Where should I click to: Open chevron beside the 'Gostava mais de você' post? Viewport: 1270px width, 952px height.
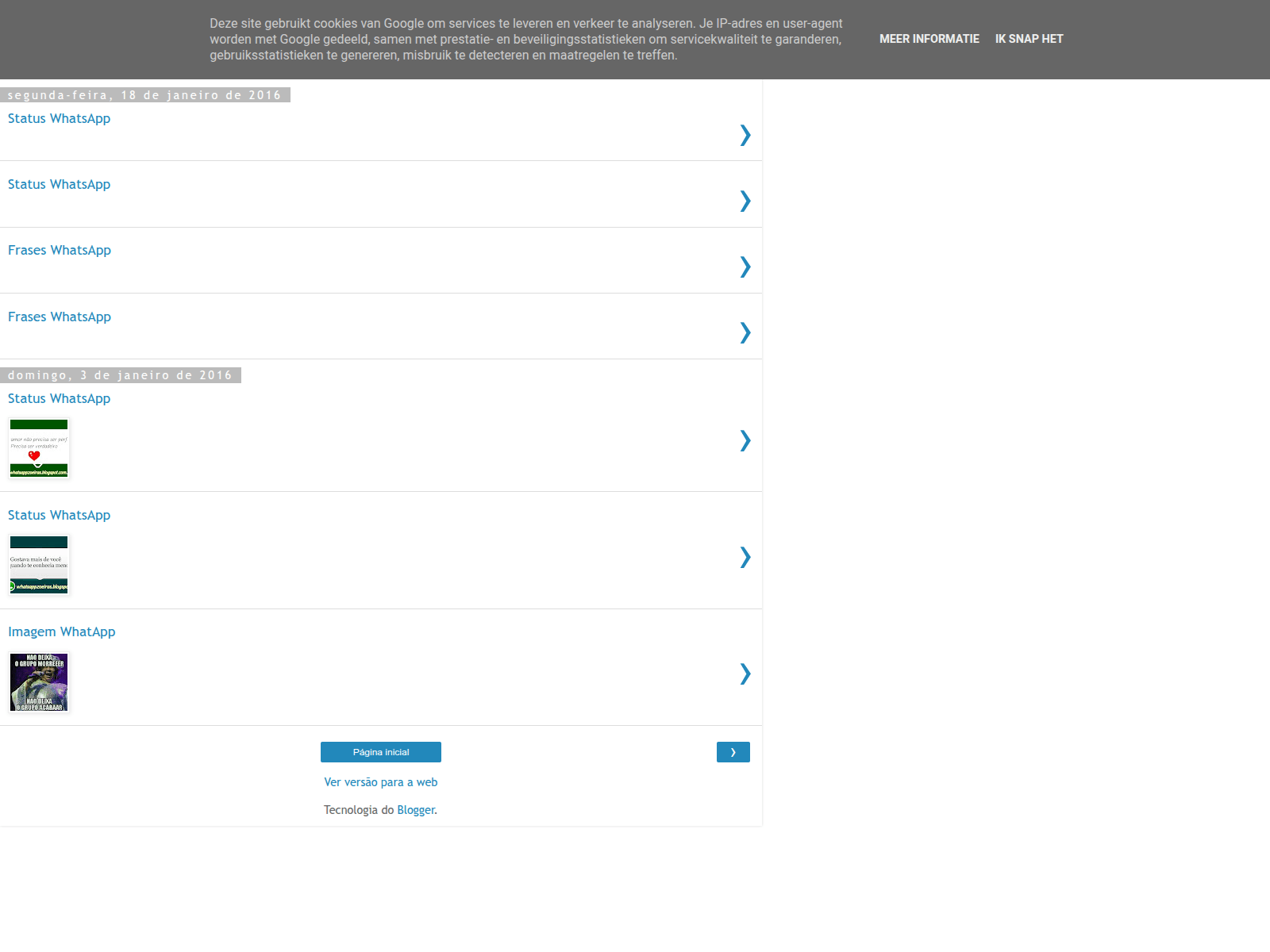745,557
